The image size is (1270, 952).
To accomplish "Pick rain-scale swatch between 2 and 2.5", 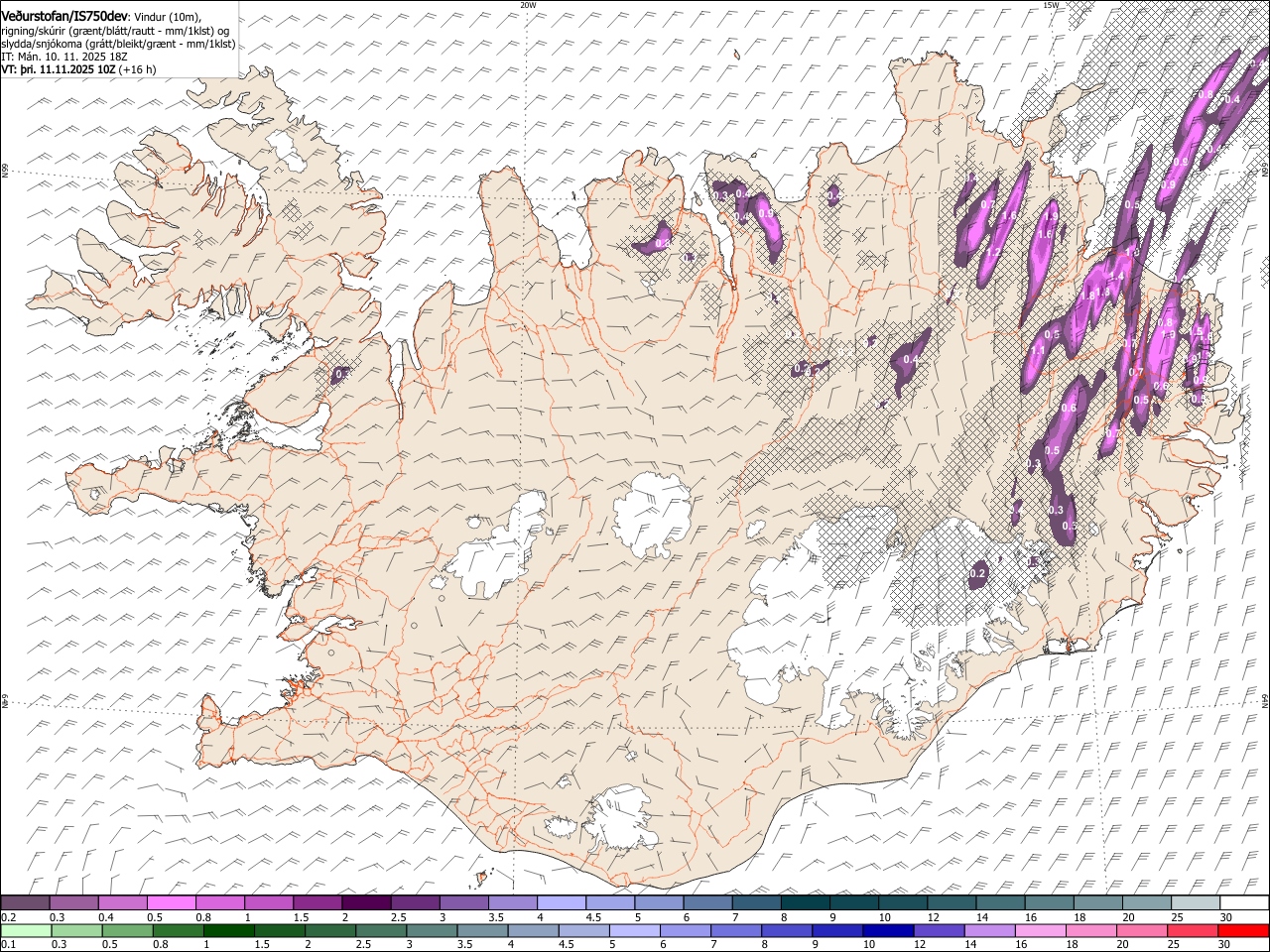I will [x=331, y=930].
